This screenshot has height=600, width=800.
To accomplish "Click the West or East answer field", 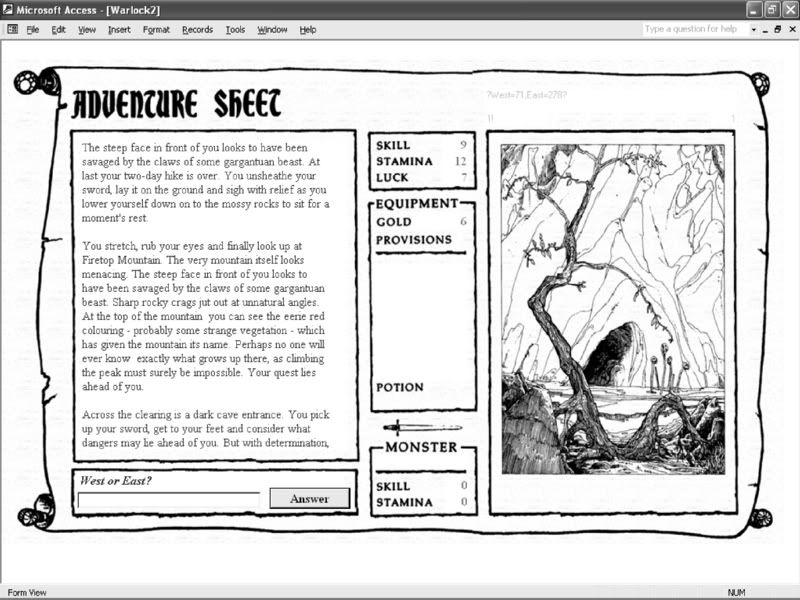I will [x=168, y=499].
